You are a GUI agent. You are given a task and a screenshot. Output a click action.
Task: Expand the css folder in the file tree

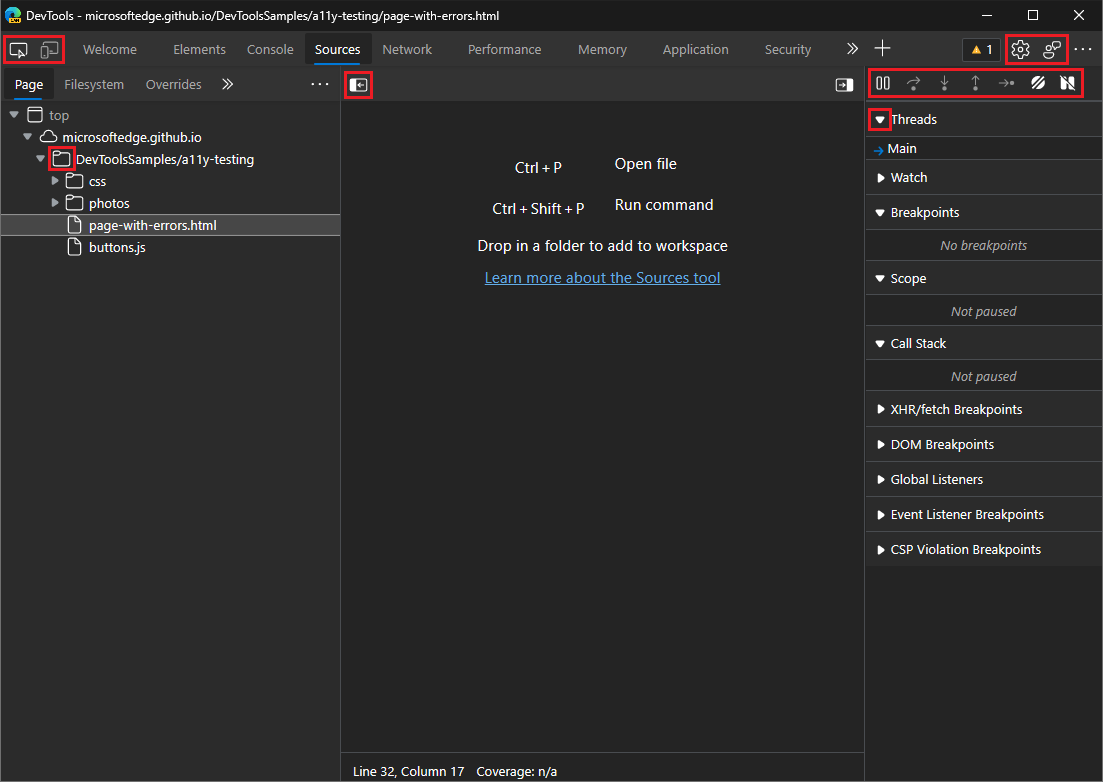[56, 181]
